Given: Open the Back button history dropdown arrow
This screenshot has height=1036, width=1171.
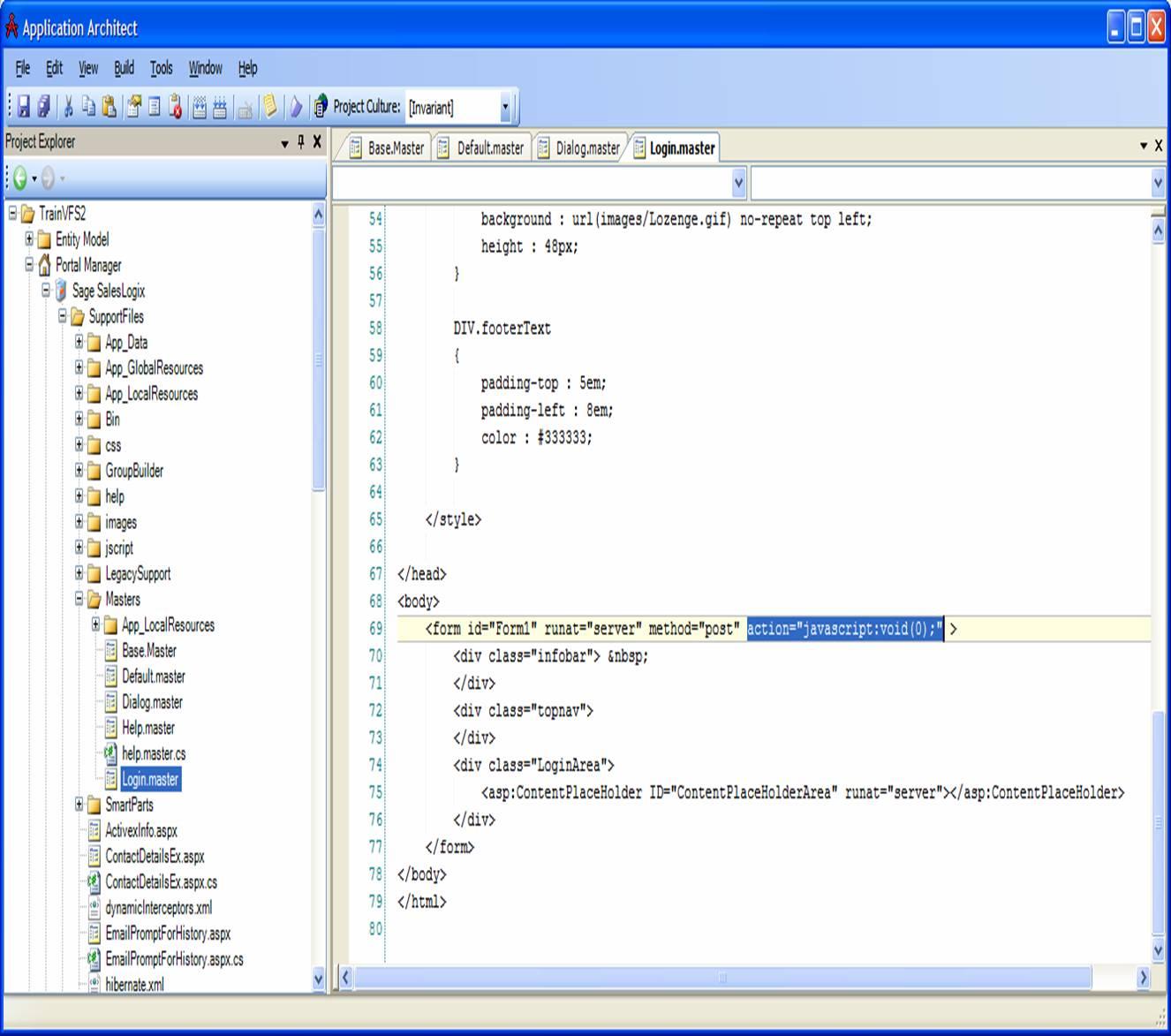Looking at the screenshot, I should coord(34,179).
